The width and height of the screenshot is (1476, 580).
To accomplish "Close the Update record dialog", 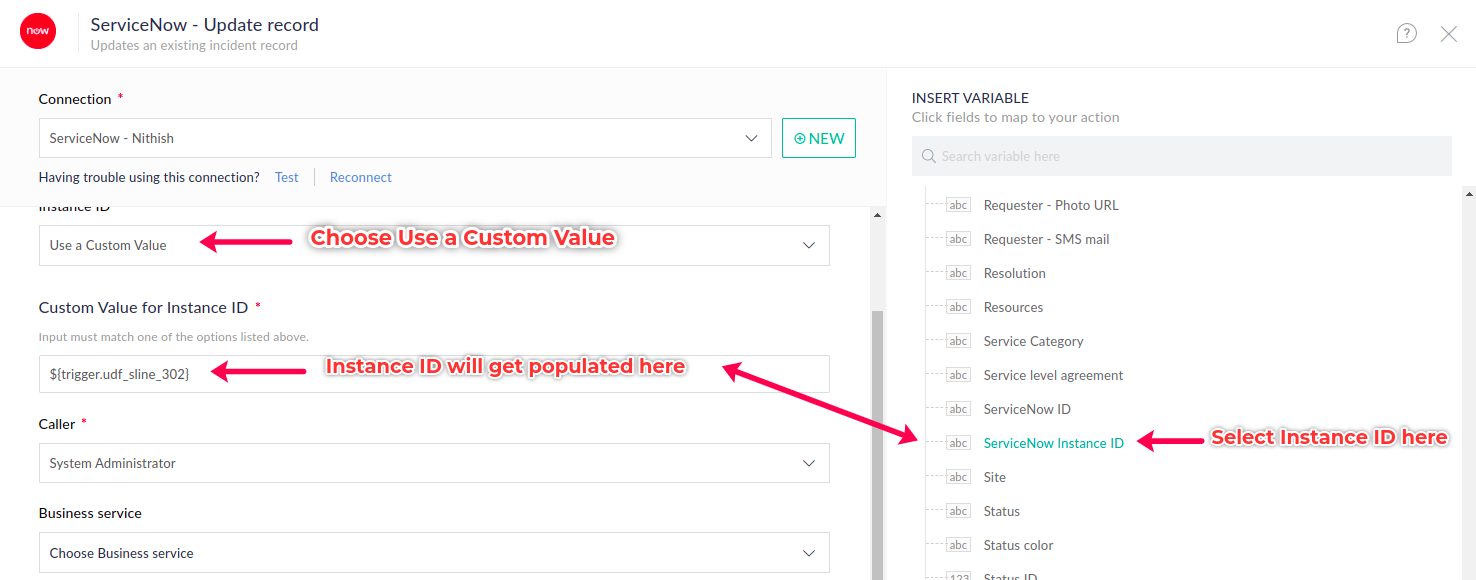I will coord(1448,34).
